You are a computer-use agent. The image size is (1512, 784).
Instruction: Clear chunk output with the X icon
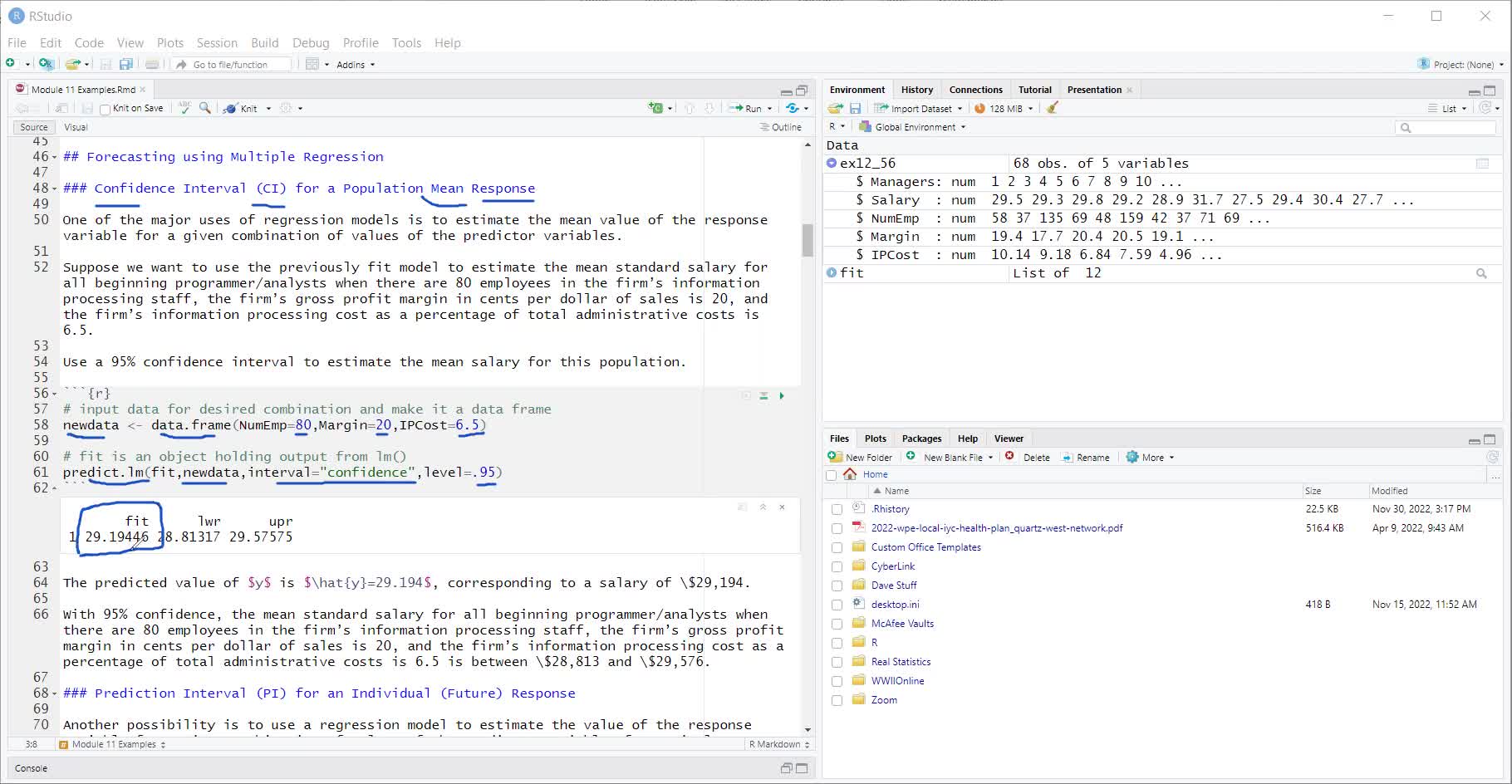[x=782, y=507]
